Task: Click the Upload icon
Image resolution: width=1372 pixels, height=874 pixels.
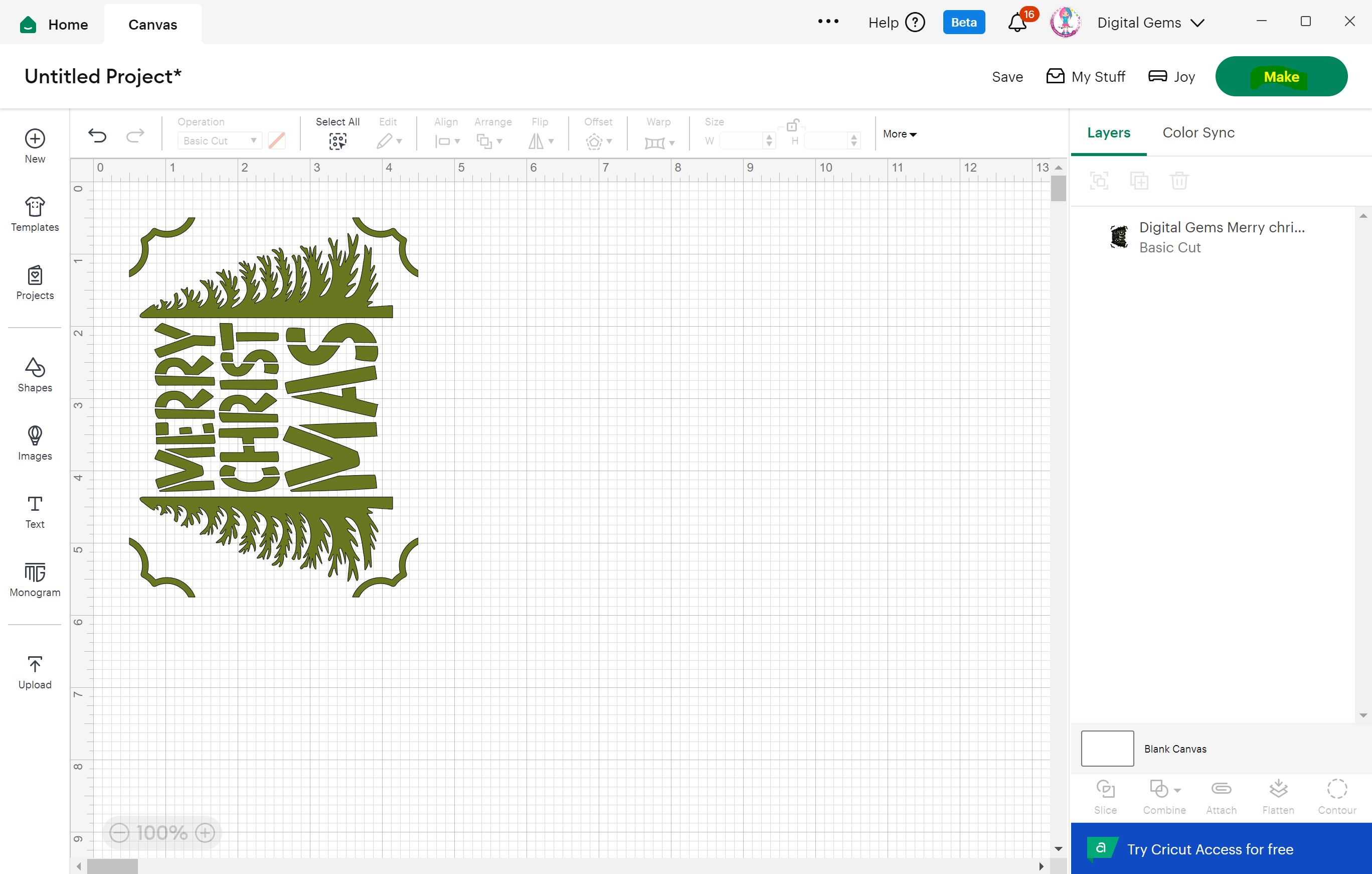Action: [35, 671]
